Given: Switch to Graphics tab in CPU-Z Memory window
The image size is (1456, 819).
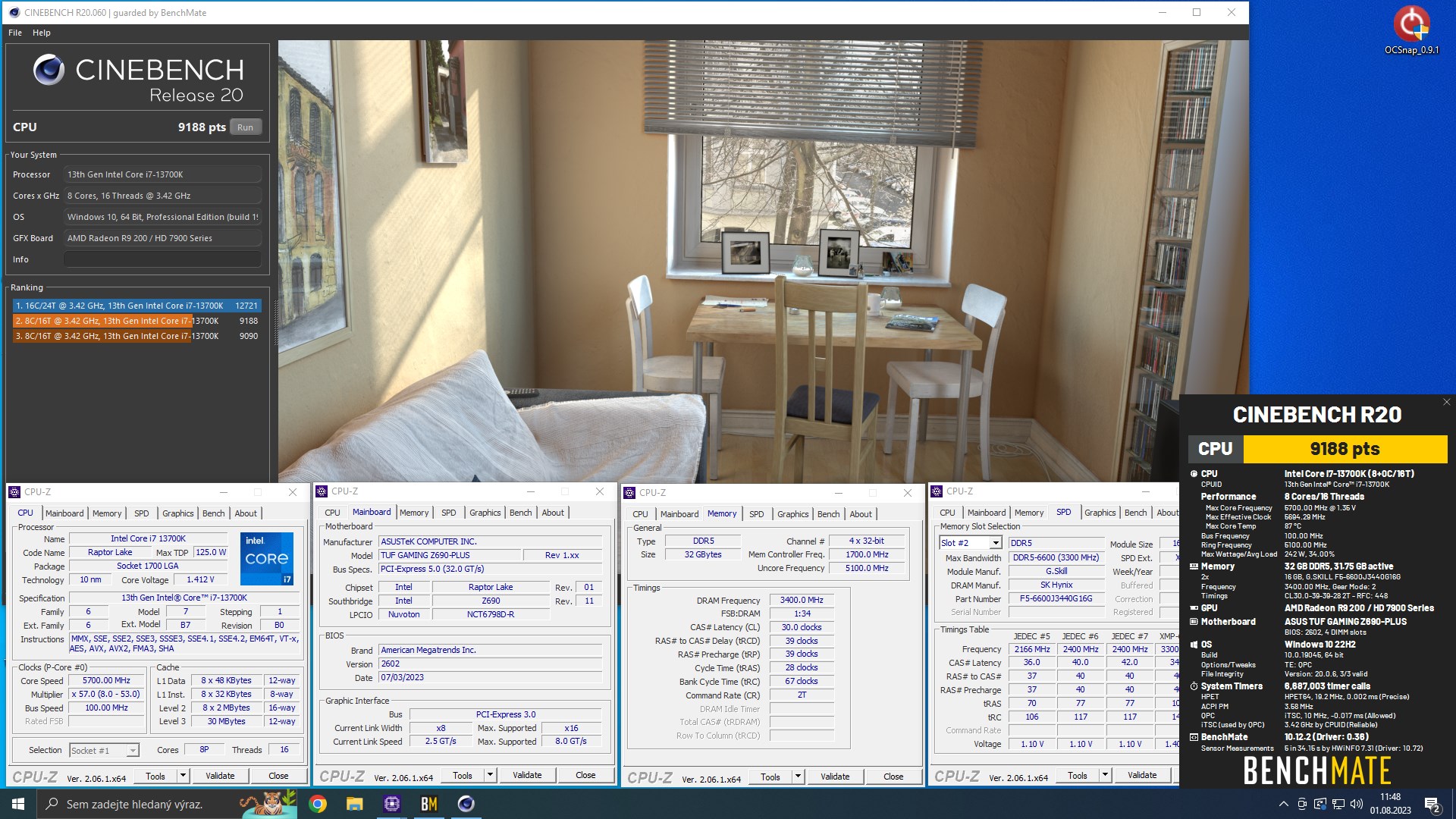Looking at the screenshot, I should click(793, 514).
